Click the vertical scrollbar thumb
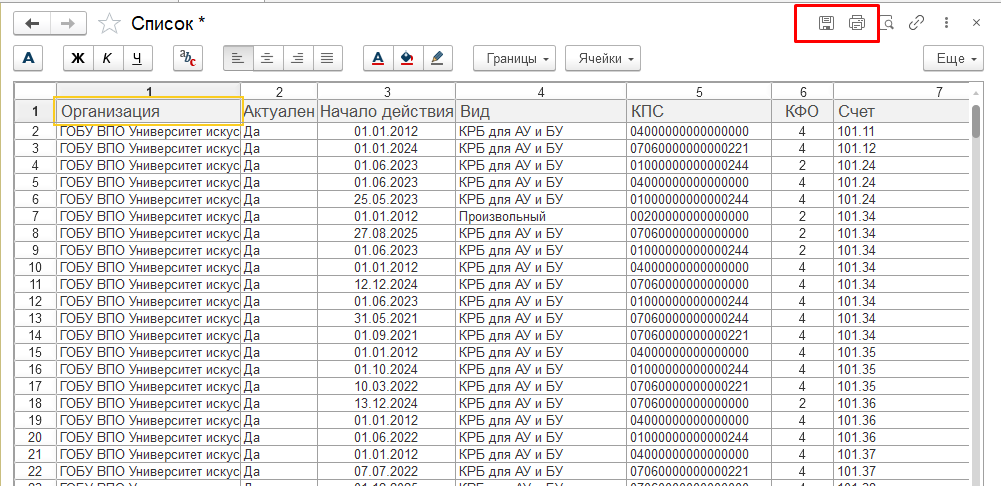The height and width of the screenshot is (486, 1001). pos(976,121)
